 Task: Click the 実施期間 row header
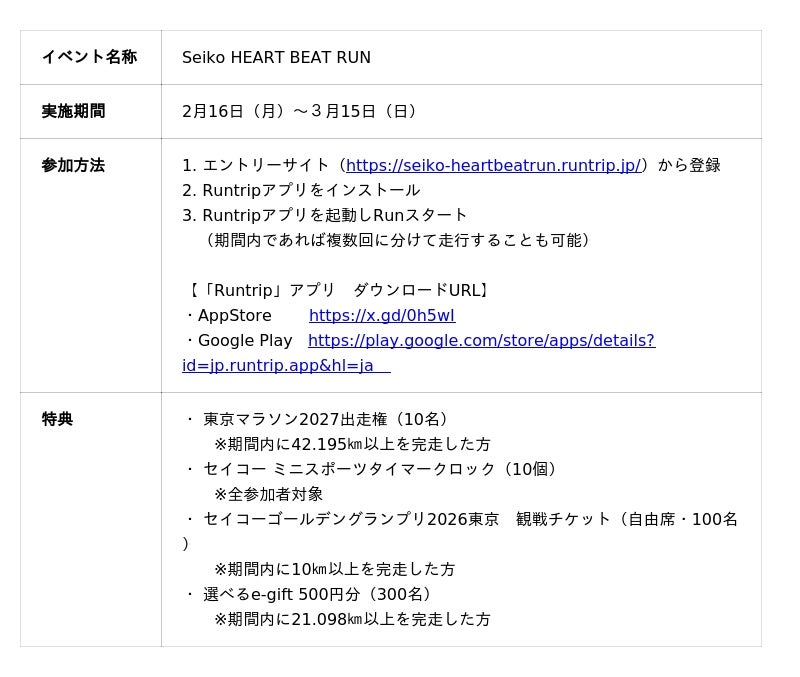(73, 111)
